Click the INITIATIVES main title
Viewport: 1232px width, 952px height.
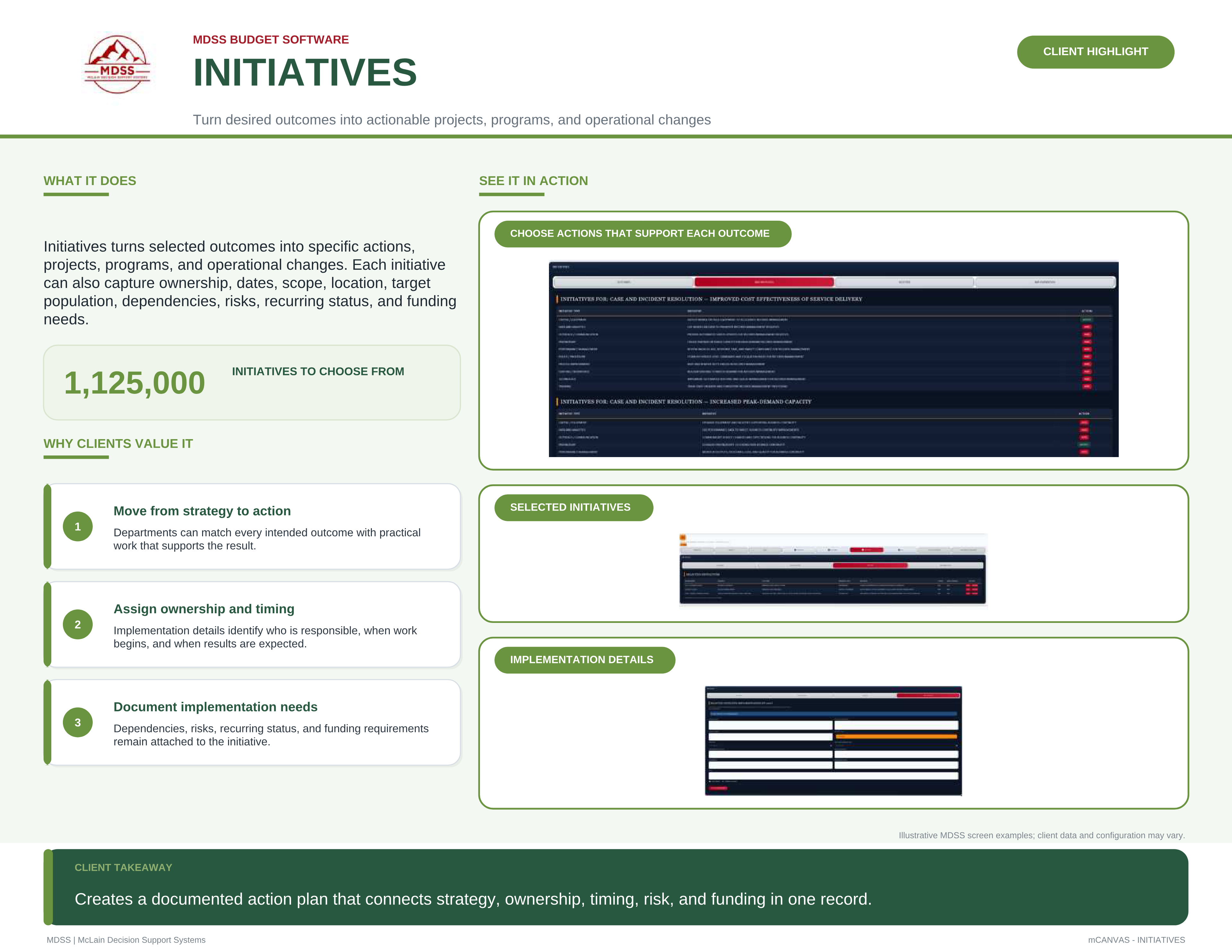pyautogui.click(x=304, y=73)
